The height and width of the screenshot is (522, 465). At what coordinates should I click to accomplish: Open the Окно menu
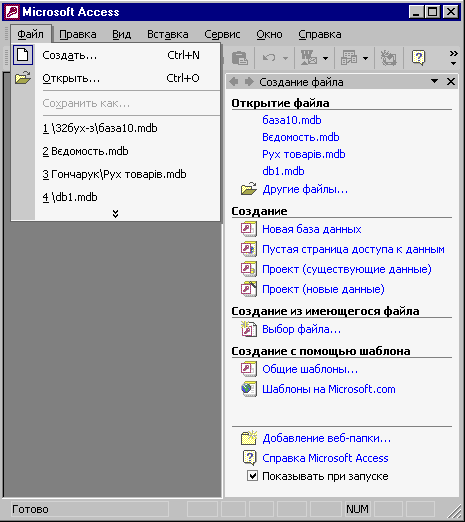269,34
